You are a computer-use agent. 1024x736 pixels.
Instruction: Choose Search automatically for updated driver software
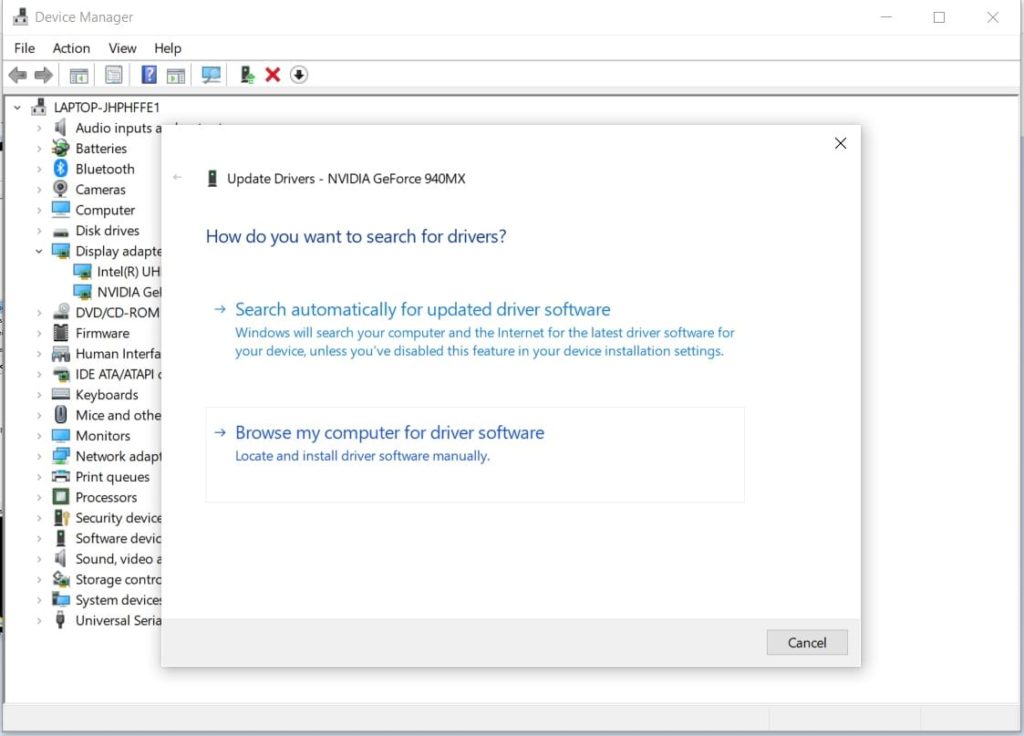(475, 330)
